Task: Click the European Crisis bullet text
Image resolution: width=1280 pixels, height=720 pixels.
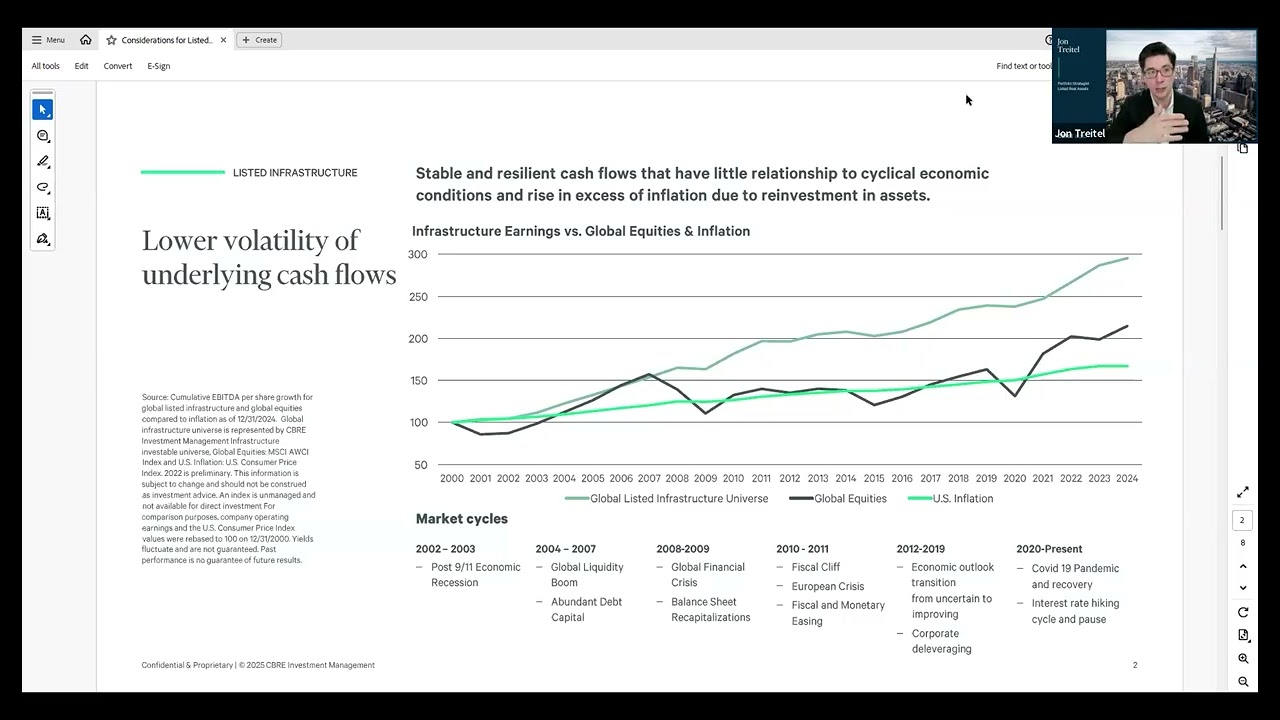Action: (828, 587)
